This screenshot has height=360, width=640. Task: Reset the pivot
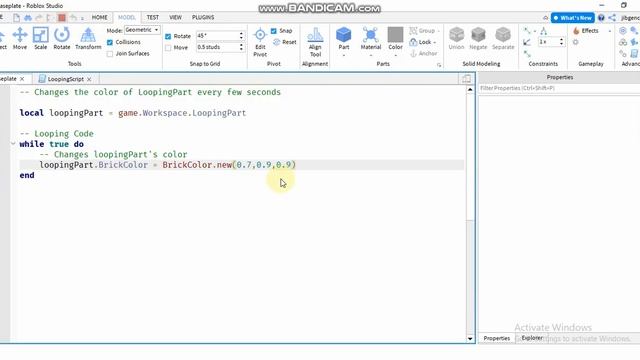click(x=284, y=42)
